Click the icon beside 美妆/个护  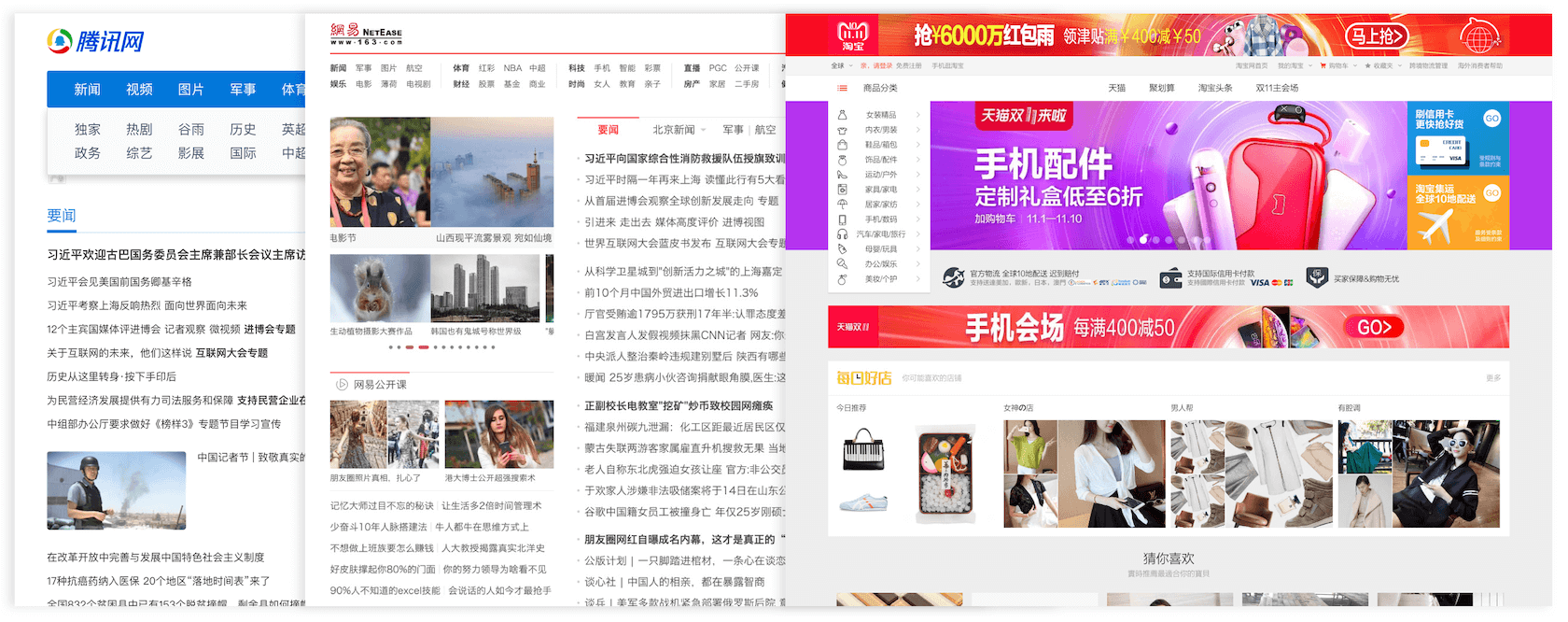coord(842,279)
